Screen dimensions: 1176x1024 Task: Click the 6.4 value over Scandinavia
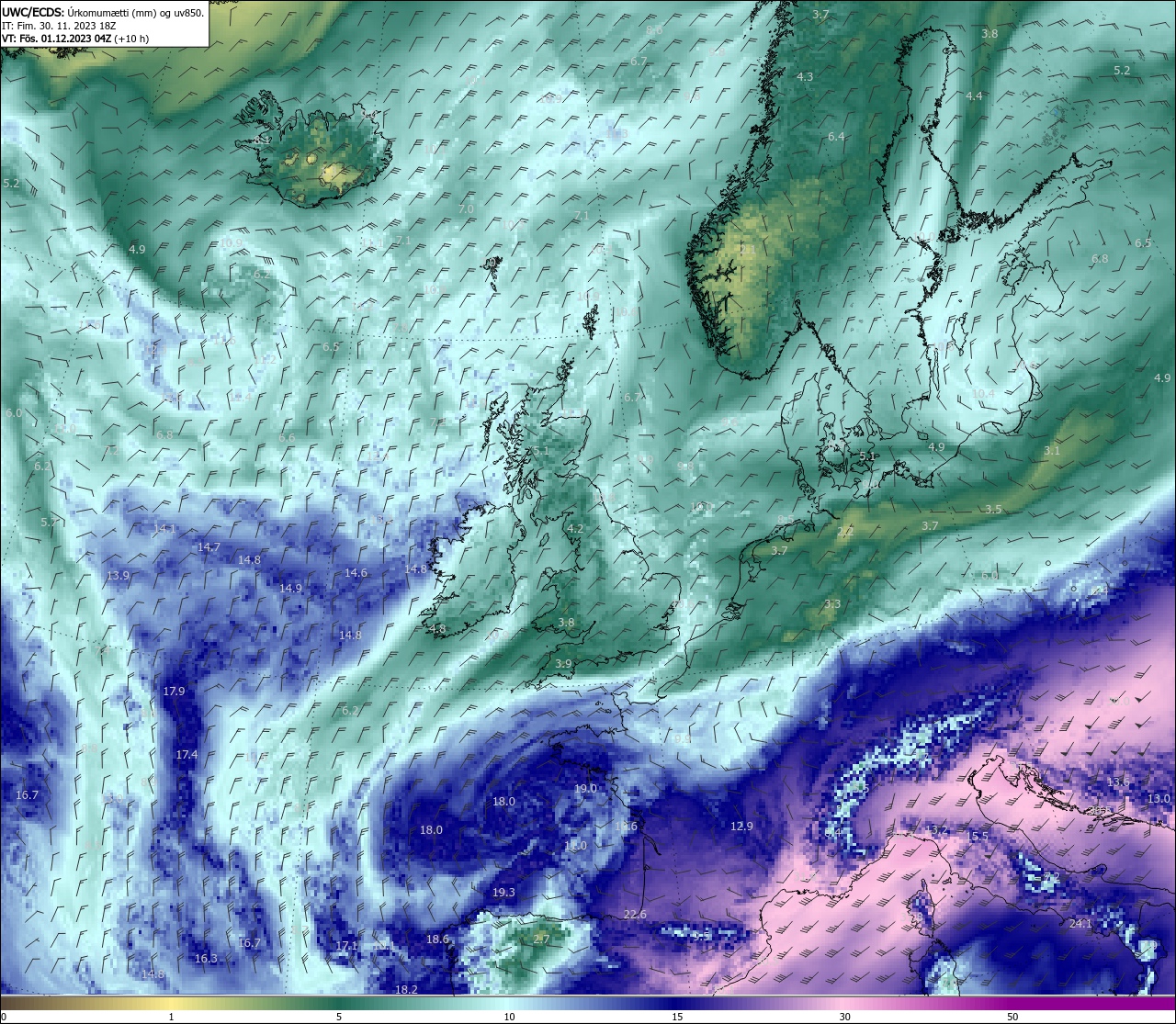tap(836, 136)
